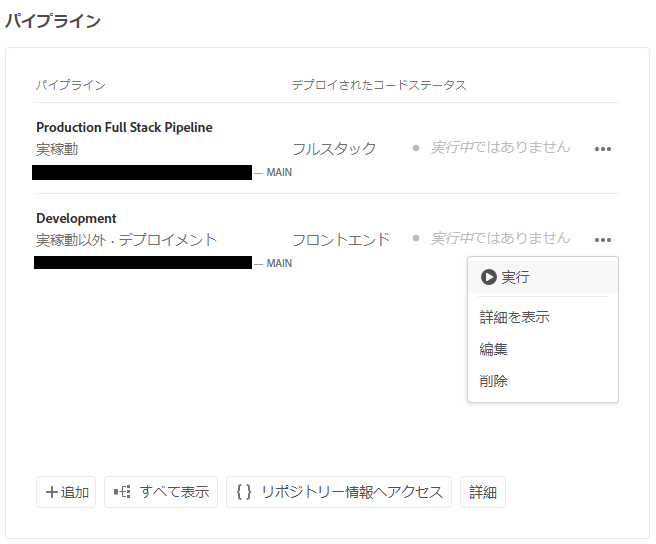Click the status dot for Development pipeline
Screen dimensions: 656x544
point(416,238)
